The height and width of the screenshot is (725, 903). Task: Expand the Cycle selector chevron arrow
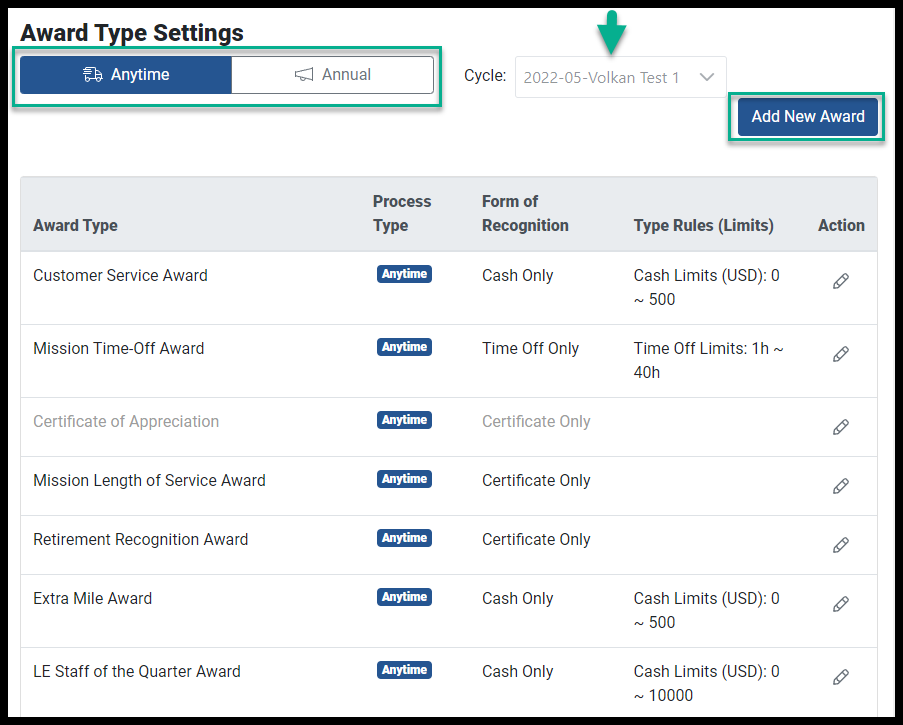(x=707, y=77)
